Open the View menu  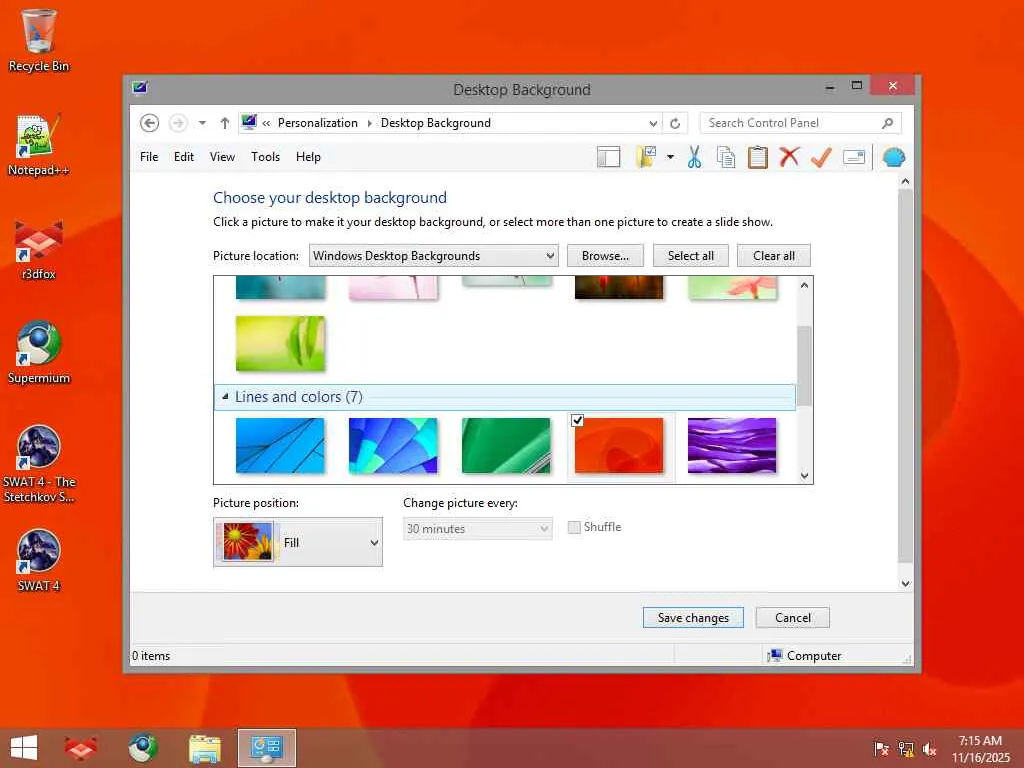point(222,157)
